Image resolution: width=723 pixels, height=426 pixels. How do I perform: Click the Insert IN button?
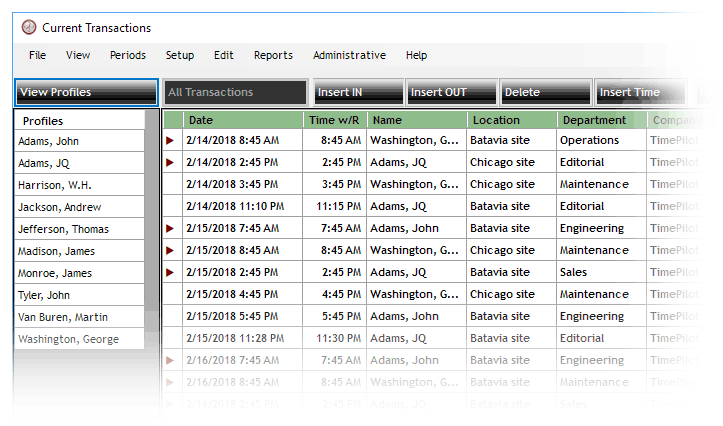358,92
